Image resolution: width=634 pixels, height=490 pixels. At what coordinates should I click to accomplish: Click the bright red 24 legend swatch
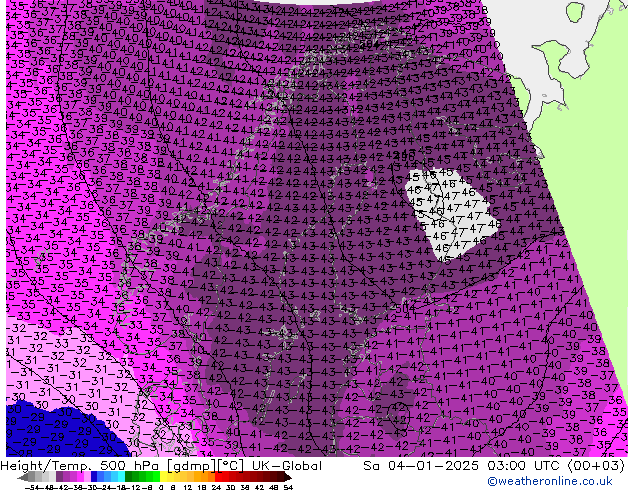pos(218,476)
